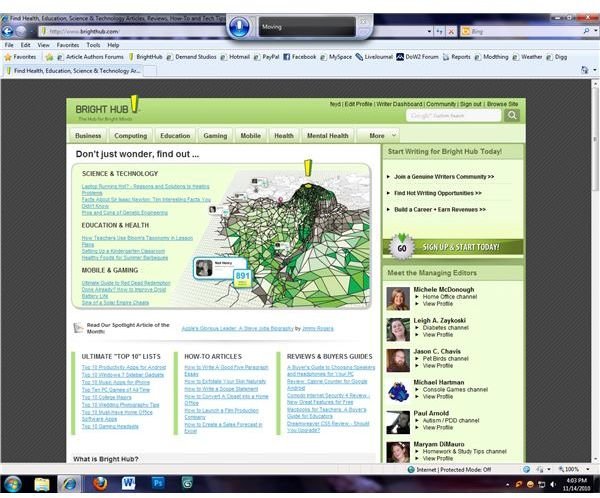The width and height of the screenshot is (600, 498).
Task: Click the Stop loading red X icon
Action: (x=452, y=31)
